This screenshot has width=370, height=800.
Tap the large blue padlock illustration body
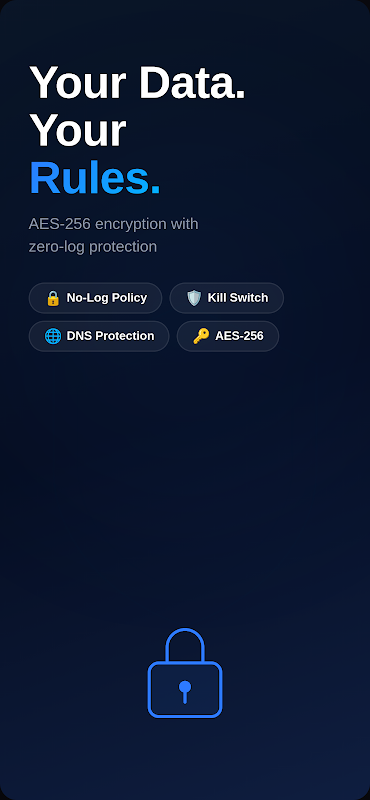coord(185,689)
